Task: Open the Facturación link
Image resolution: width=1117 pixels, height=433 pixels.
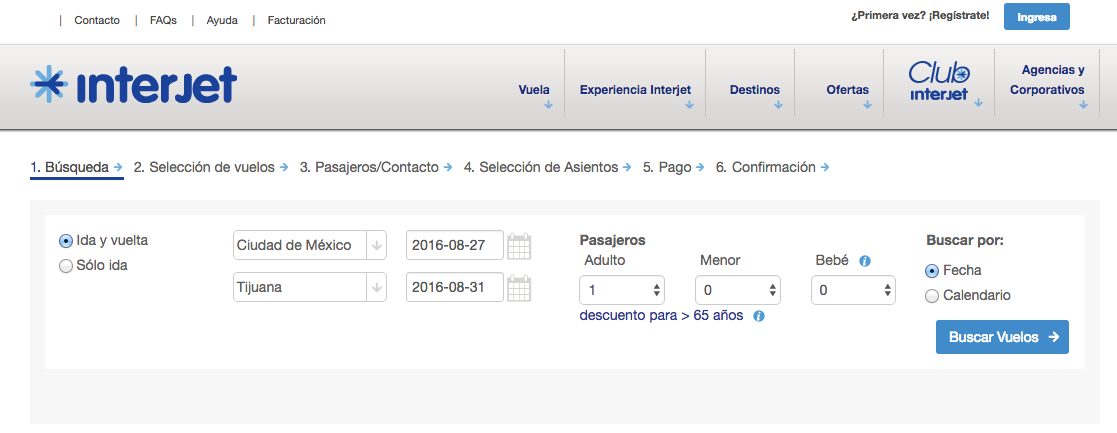Action: click(296, 21)
